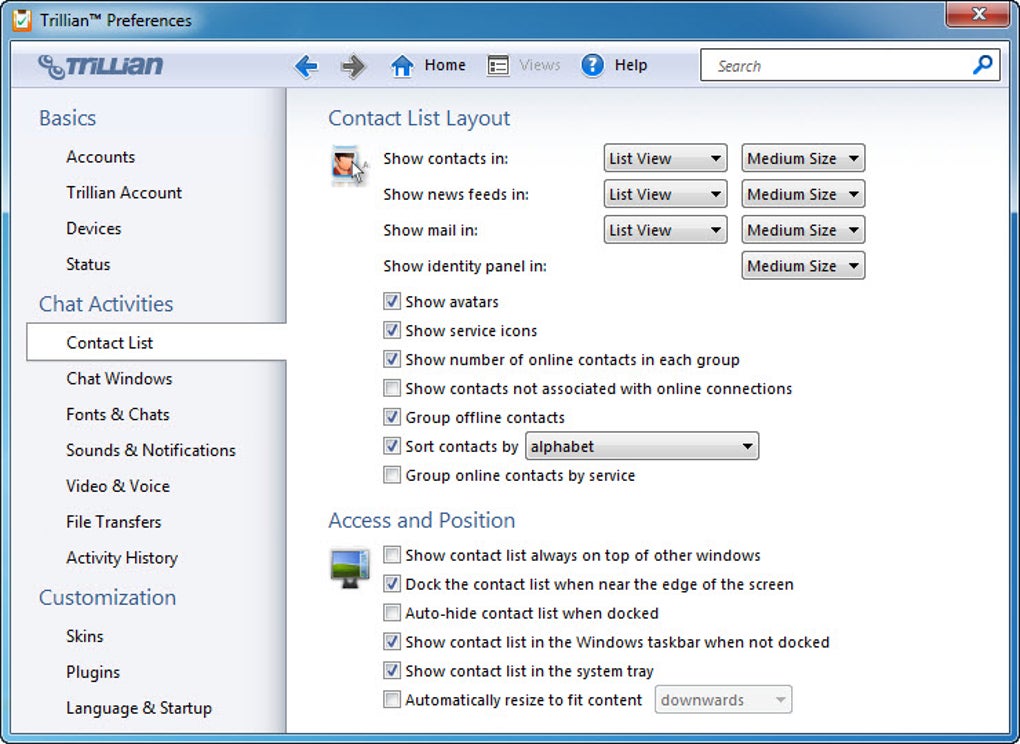Open the downwards resize direction dropdown
The image size is (1020, 744).
pos(723,700)
